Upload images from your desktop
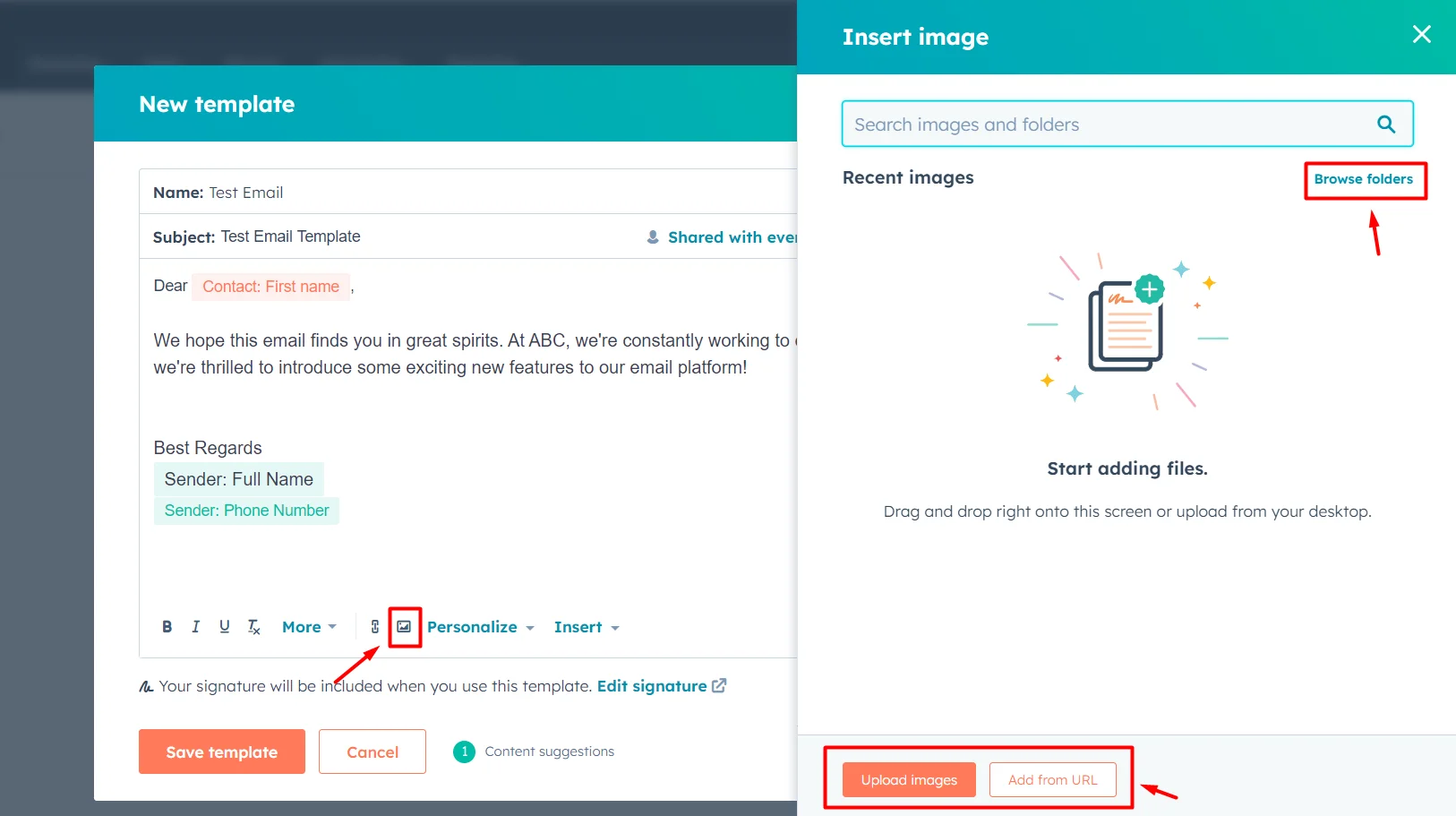The width and height of the screenshot is (1456, 816). (908, 779)
